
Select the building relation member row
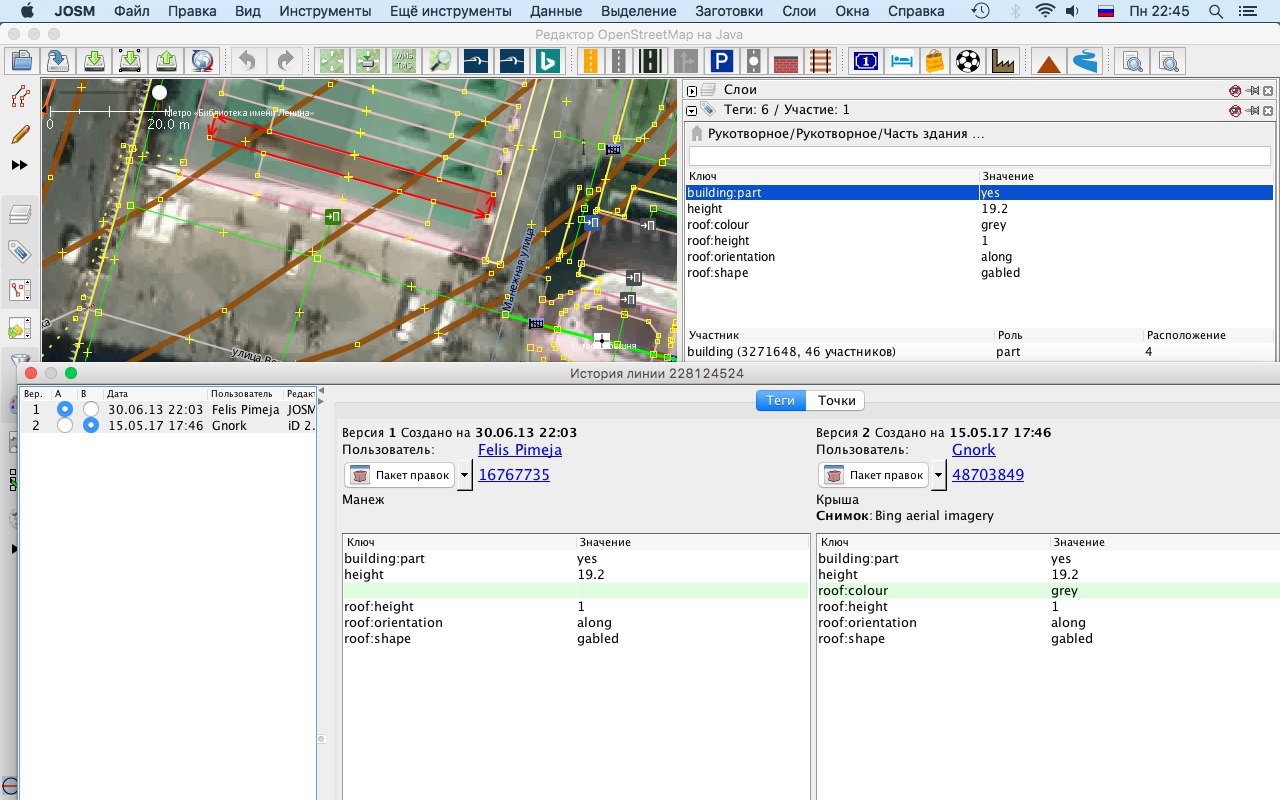(x=980, y=352)
